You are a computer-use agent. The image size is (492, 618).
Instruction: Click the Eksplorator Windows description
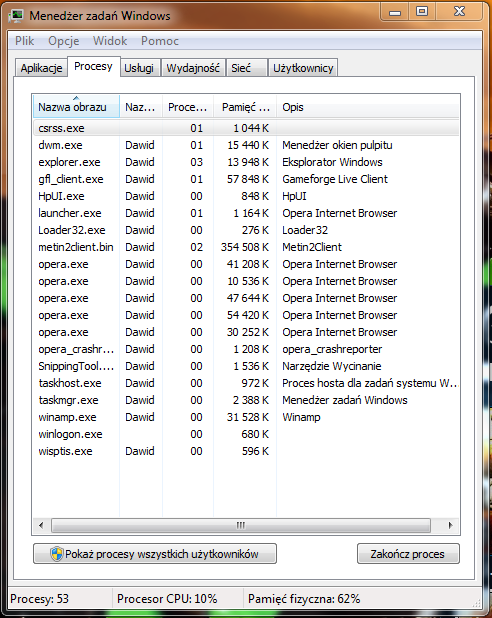(332, 162)
